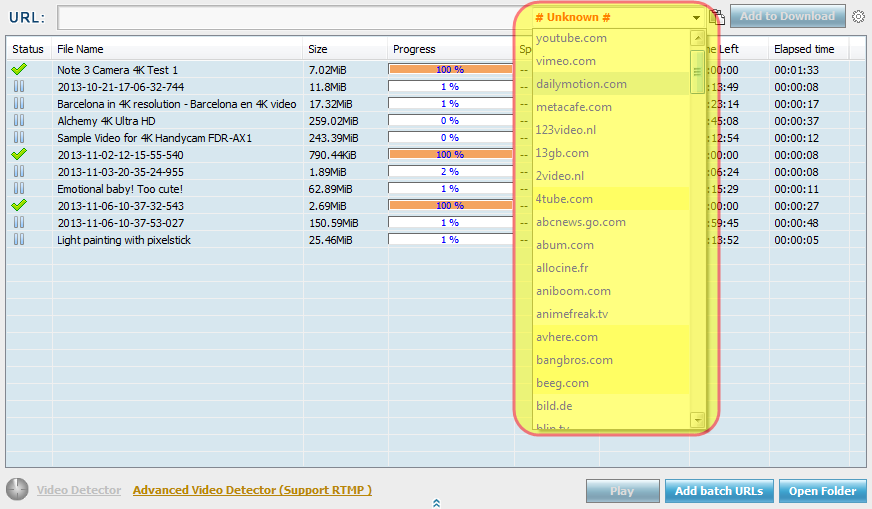The image size is (872, 509).
Task: Click the 62.89MiB size cell
Action: click(x=330, y=189)
